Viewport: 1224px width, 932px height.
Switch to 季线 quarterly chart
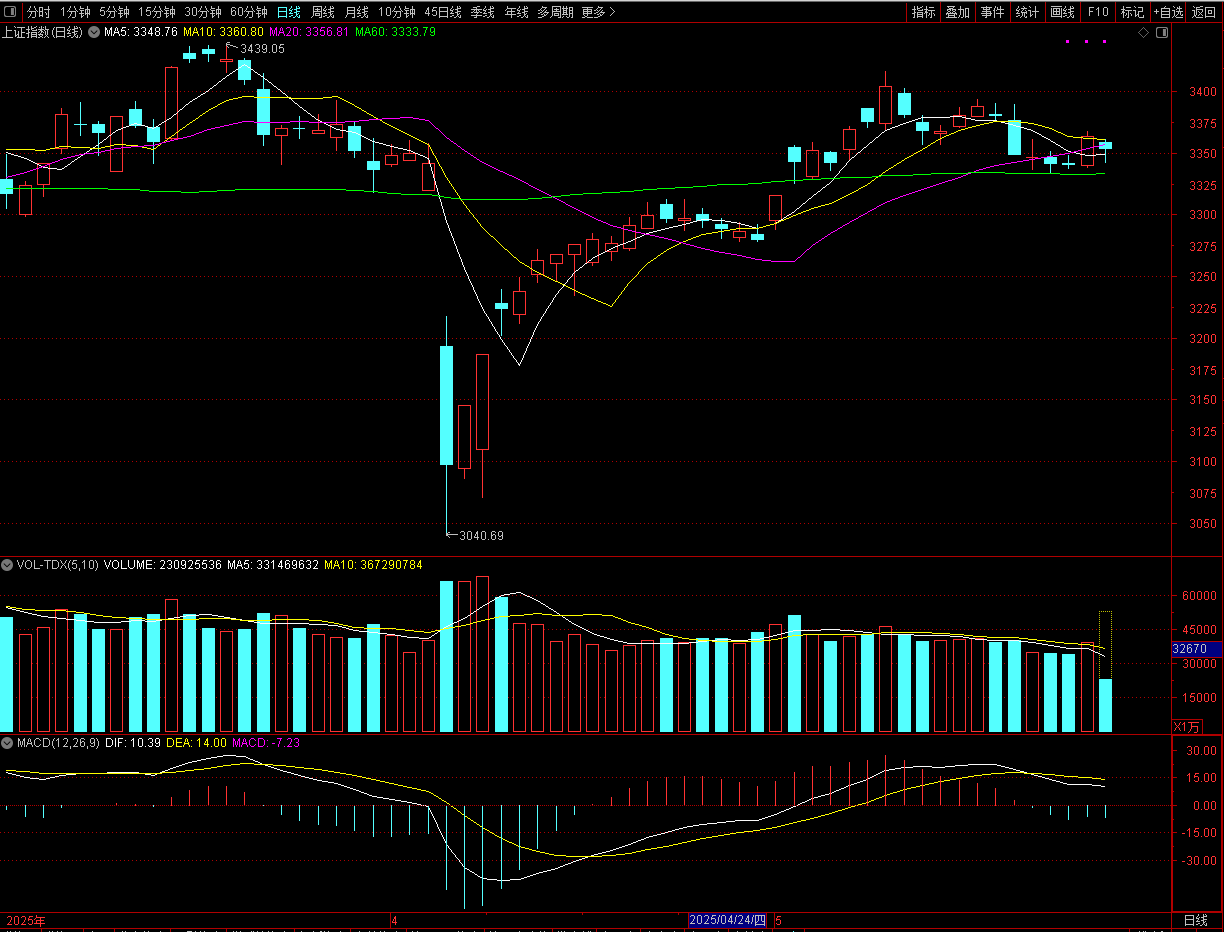click(483, 12)
